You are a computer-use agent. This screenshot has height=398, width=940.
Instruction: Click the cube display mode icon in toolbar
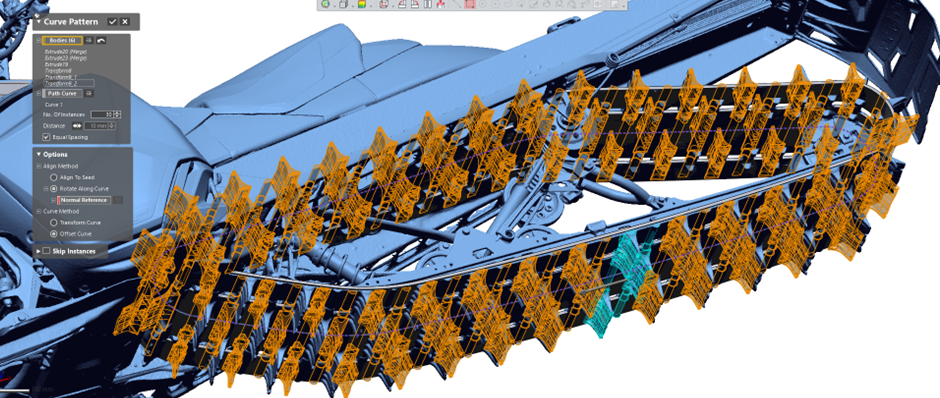click(x=344, y=4)
